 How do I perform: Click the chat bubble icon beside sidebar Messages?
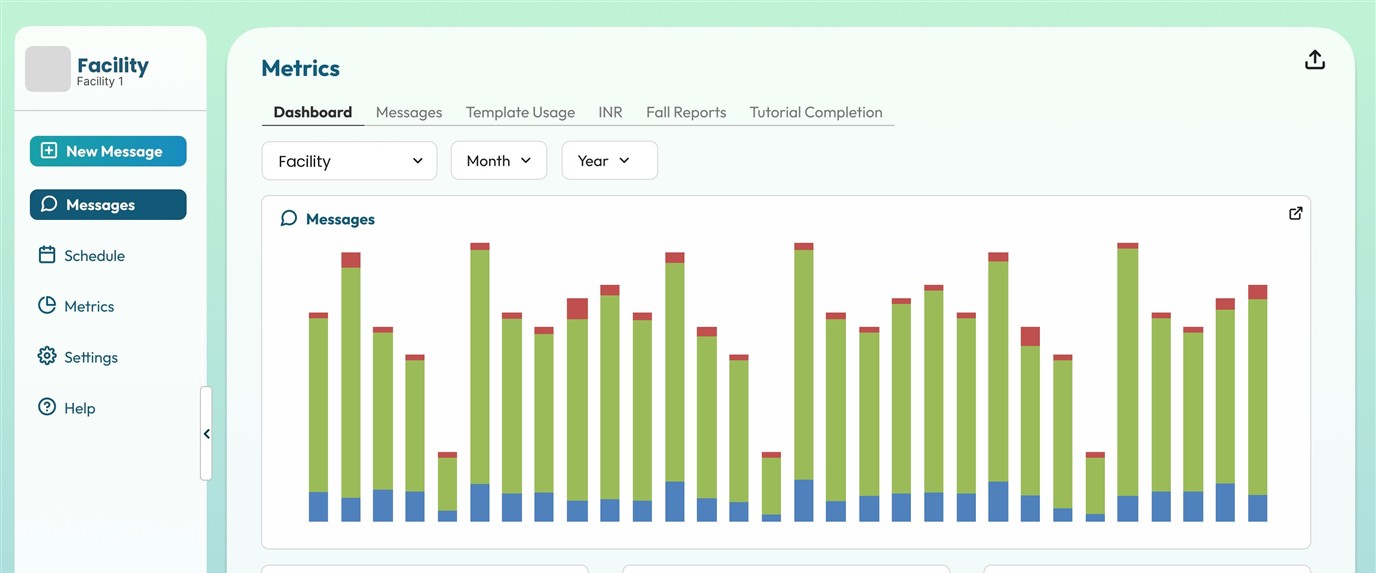49,204
